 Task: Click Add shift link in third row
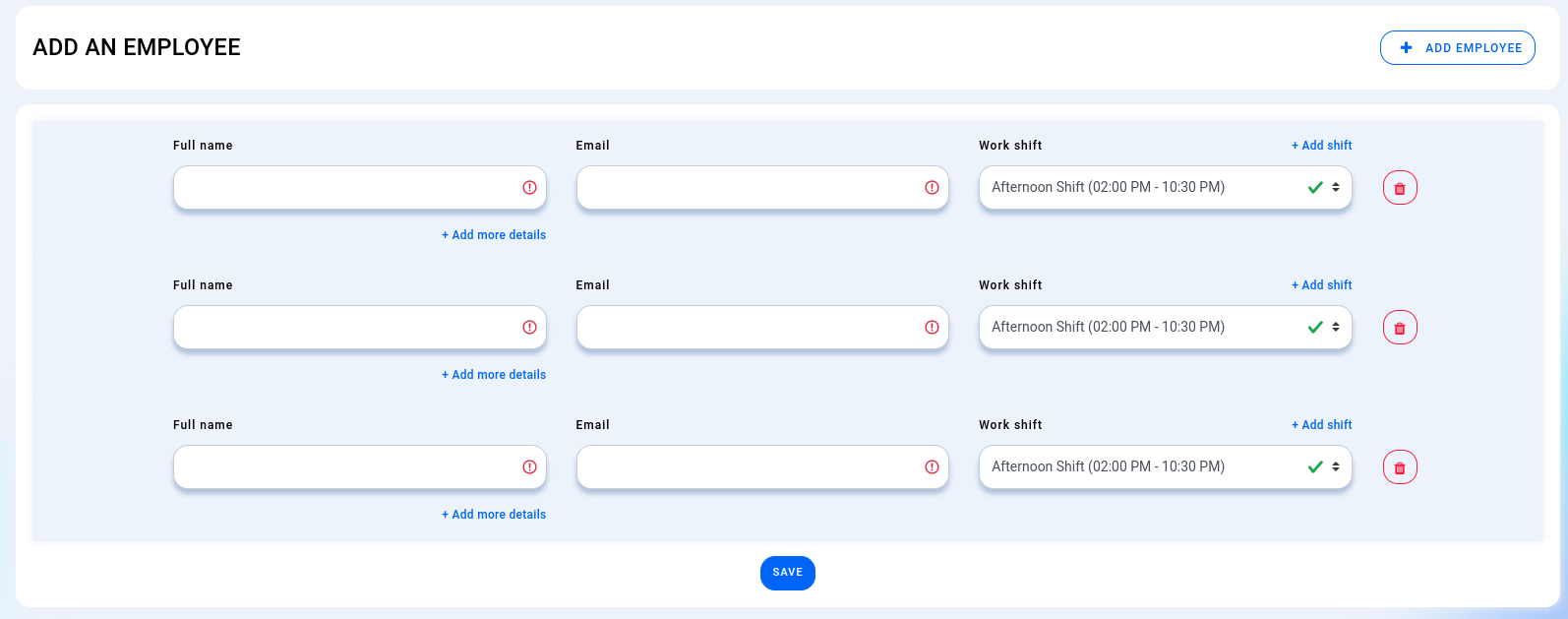coord(1321,425)
